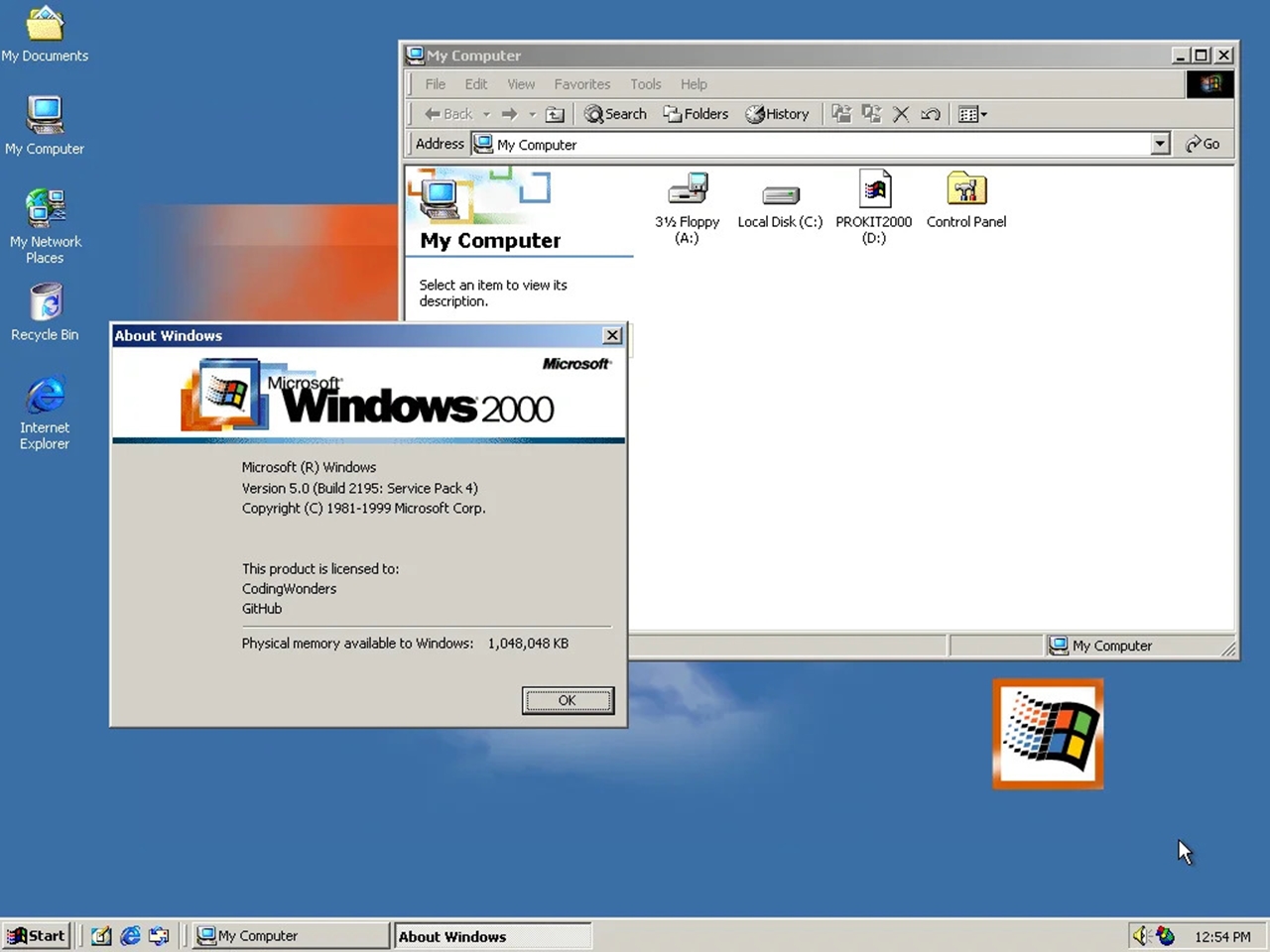The image size is (1270, 952).
Task: Open the Control Panel folder icon
Action: coord(965,190)
